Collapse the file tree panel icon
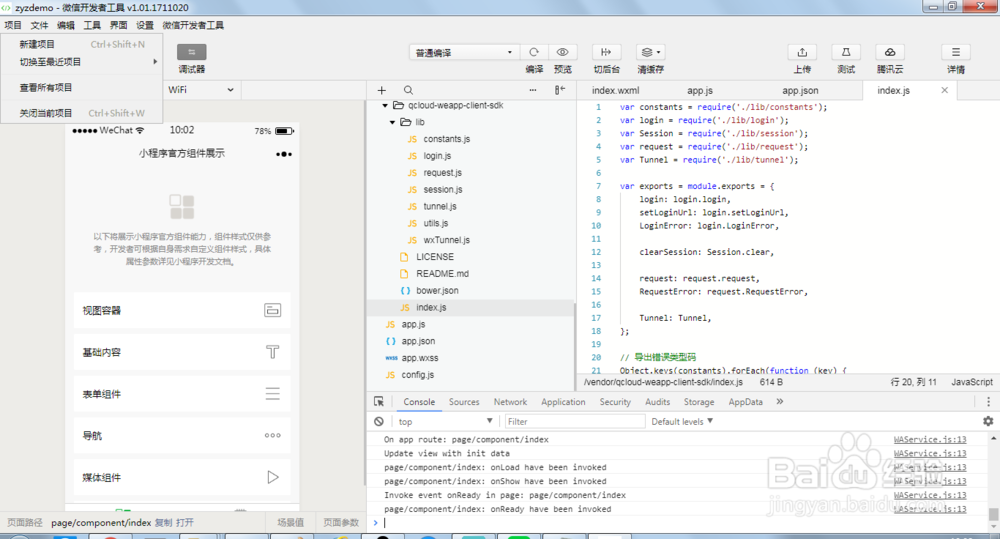Screen dimensions: 1000x539 point(560,91)
